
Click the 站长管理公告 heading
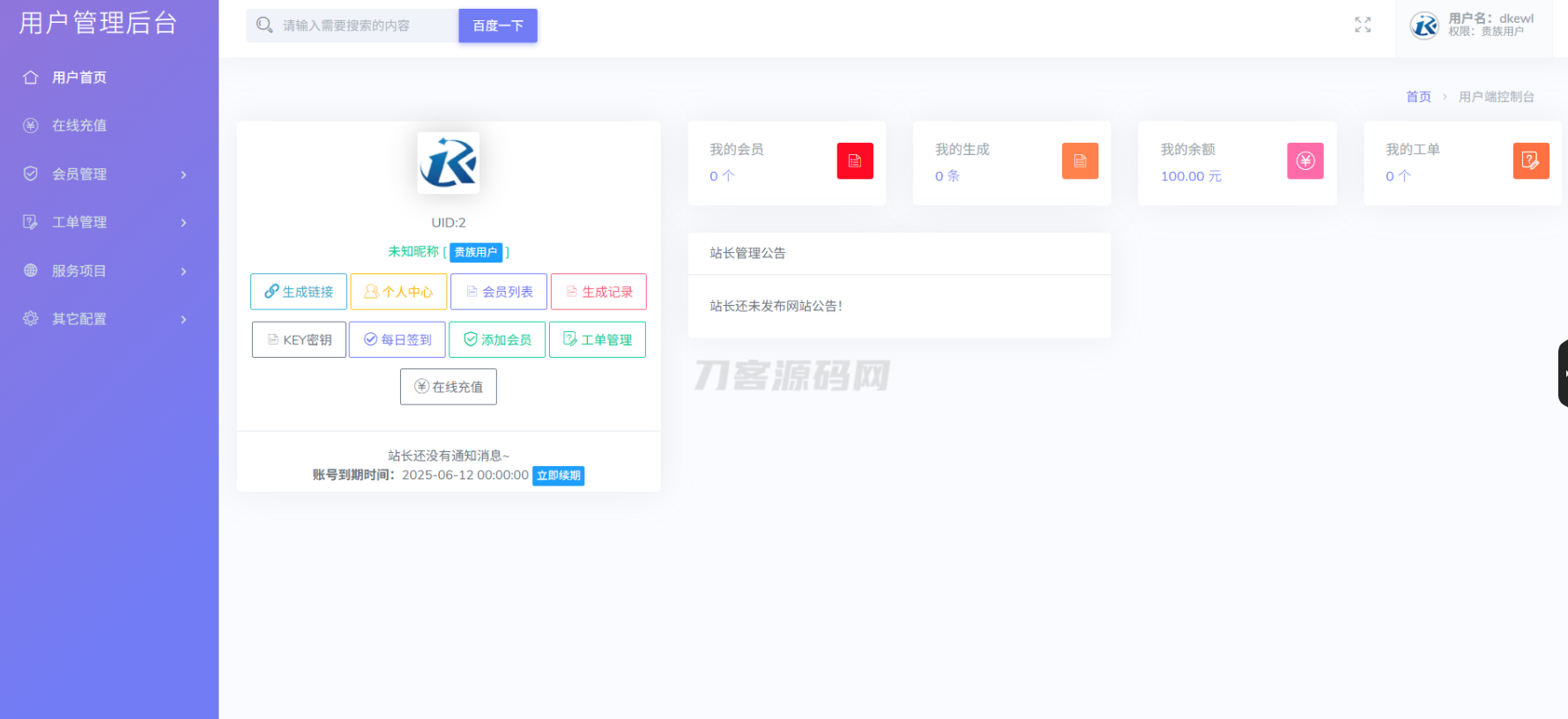[747, 253]
